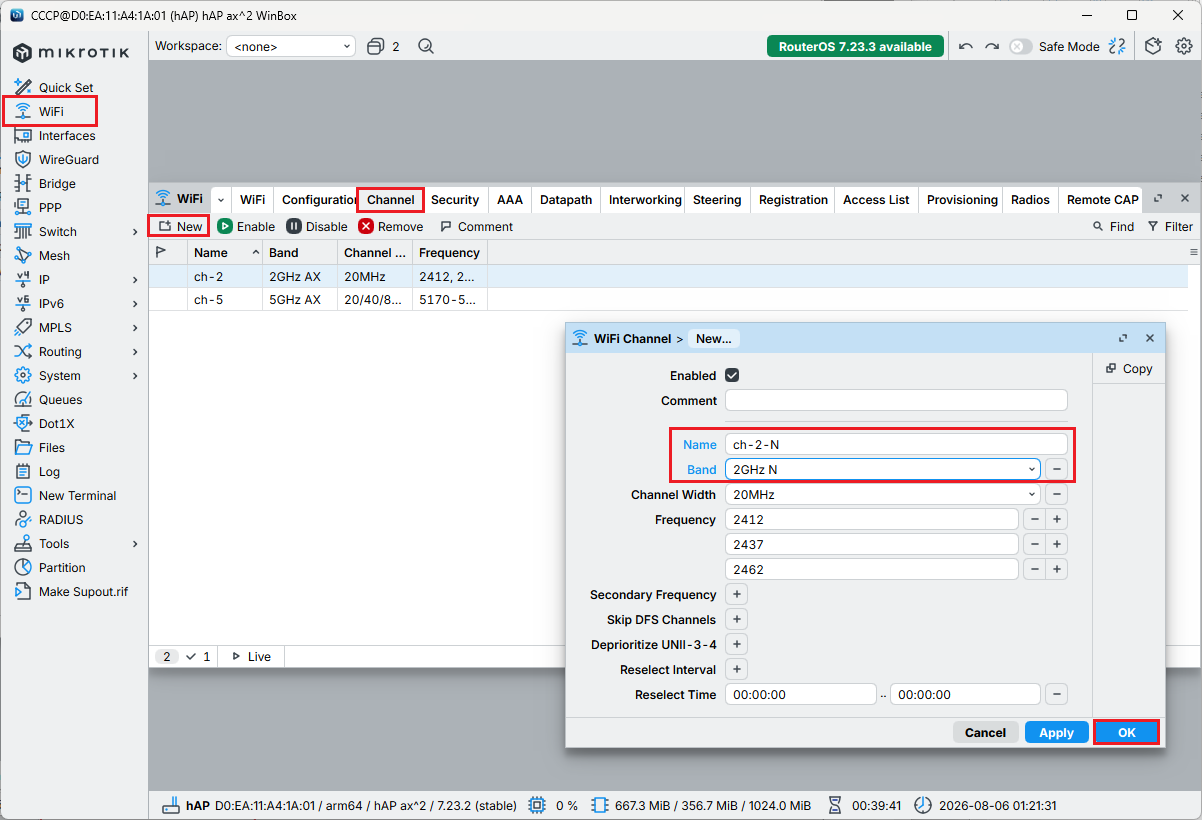The image size is (1202, 820).
Task: Click Copy in the dialog side panel
Action: click(1129, 368)
